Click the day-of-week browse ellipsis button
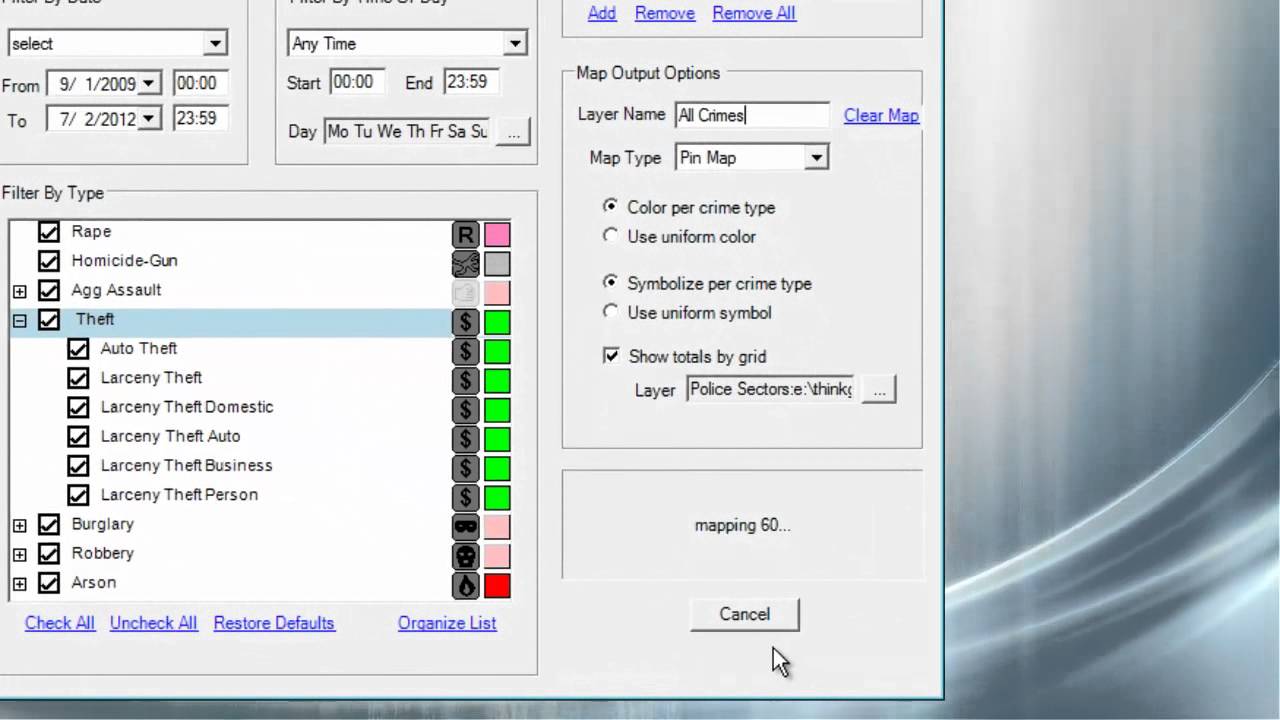Image resolution: width=1280 pixels, height=720 pixels. click(x=513, y=132)
